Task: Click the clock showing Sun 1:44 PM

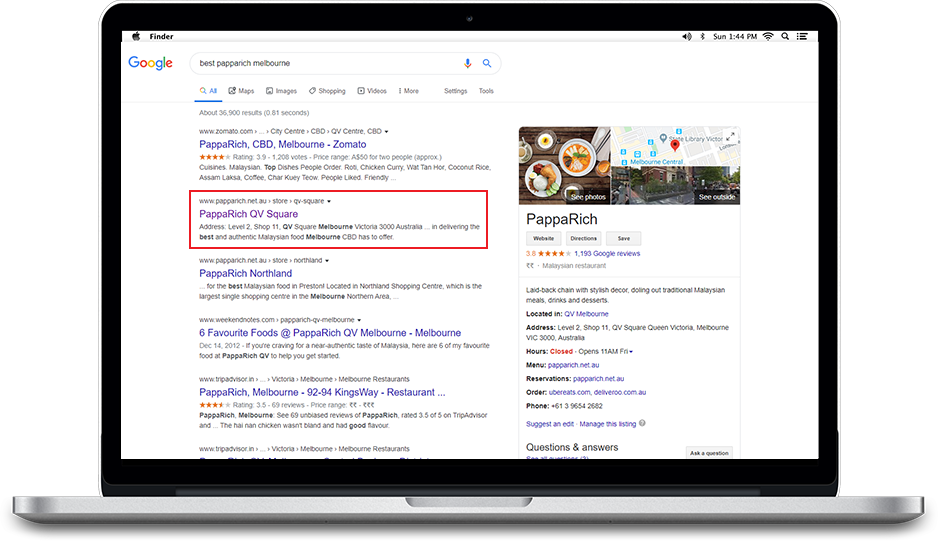Action: point(735,37)
